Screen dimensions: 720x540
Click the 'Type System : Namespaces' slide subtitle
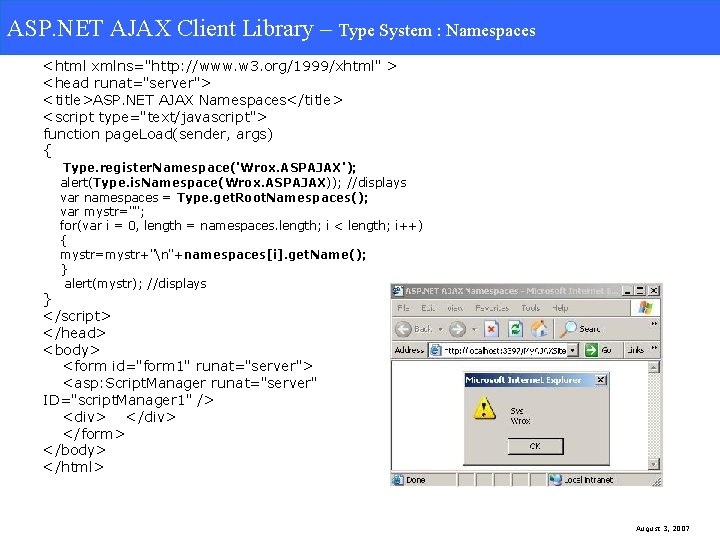437,30
